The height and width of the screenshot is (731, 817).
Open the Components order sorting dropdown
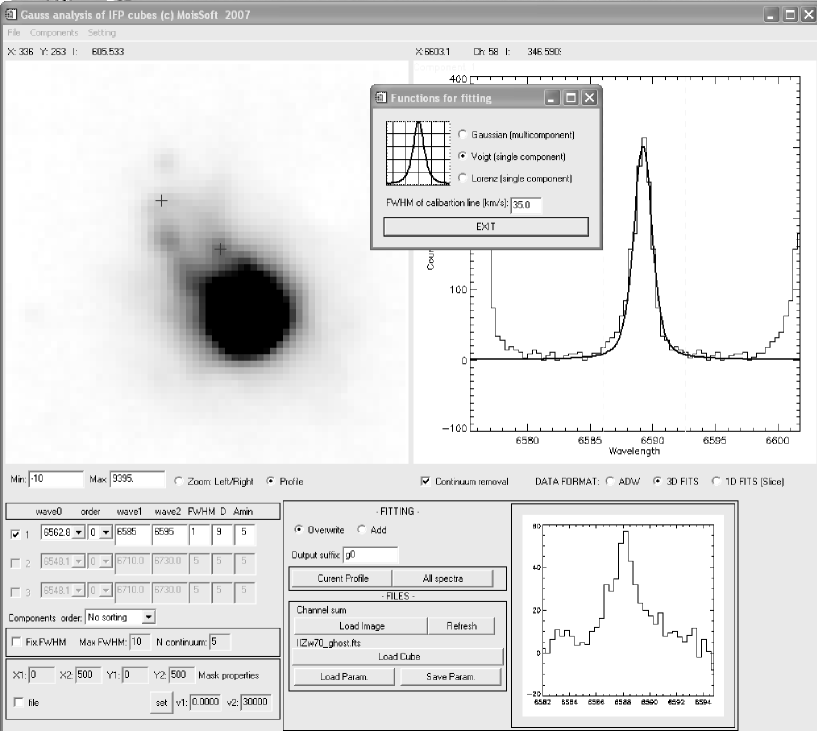point(148,617)
